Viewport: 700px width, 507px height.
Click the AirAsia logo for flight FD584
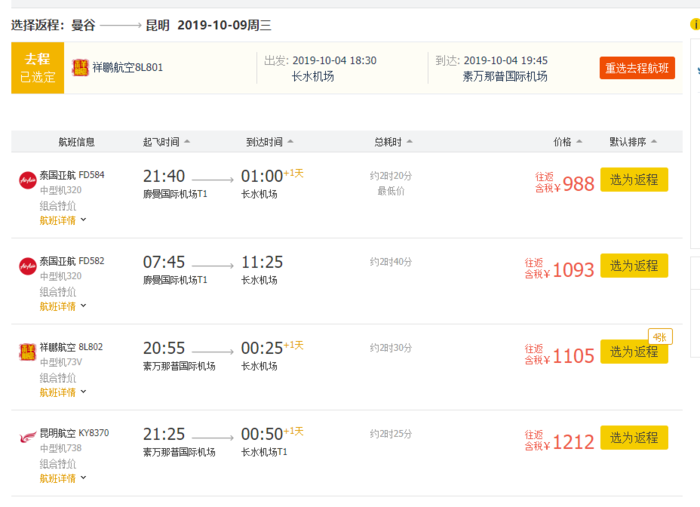pyautogui.click(x=27, y=180)
